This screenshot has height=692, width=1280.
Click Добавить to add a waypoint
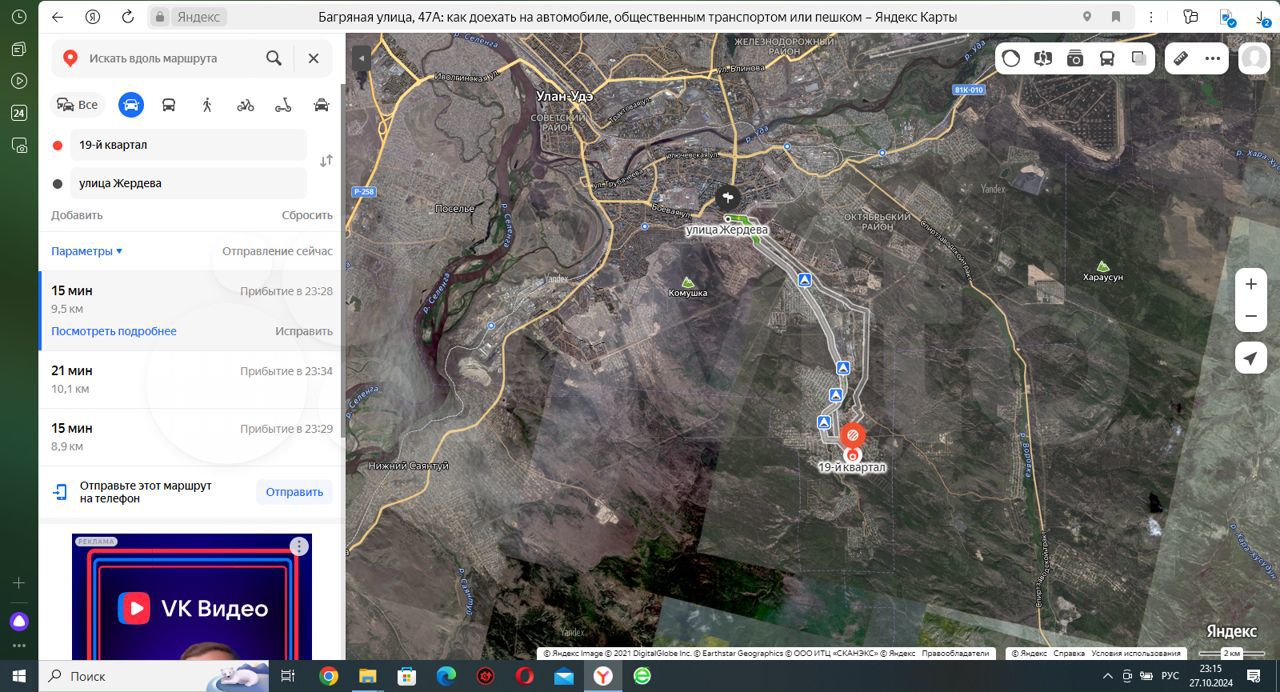(x=77, y=215)
